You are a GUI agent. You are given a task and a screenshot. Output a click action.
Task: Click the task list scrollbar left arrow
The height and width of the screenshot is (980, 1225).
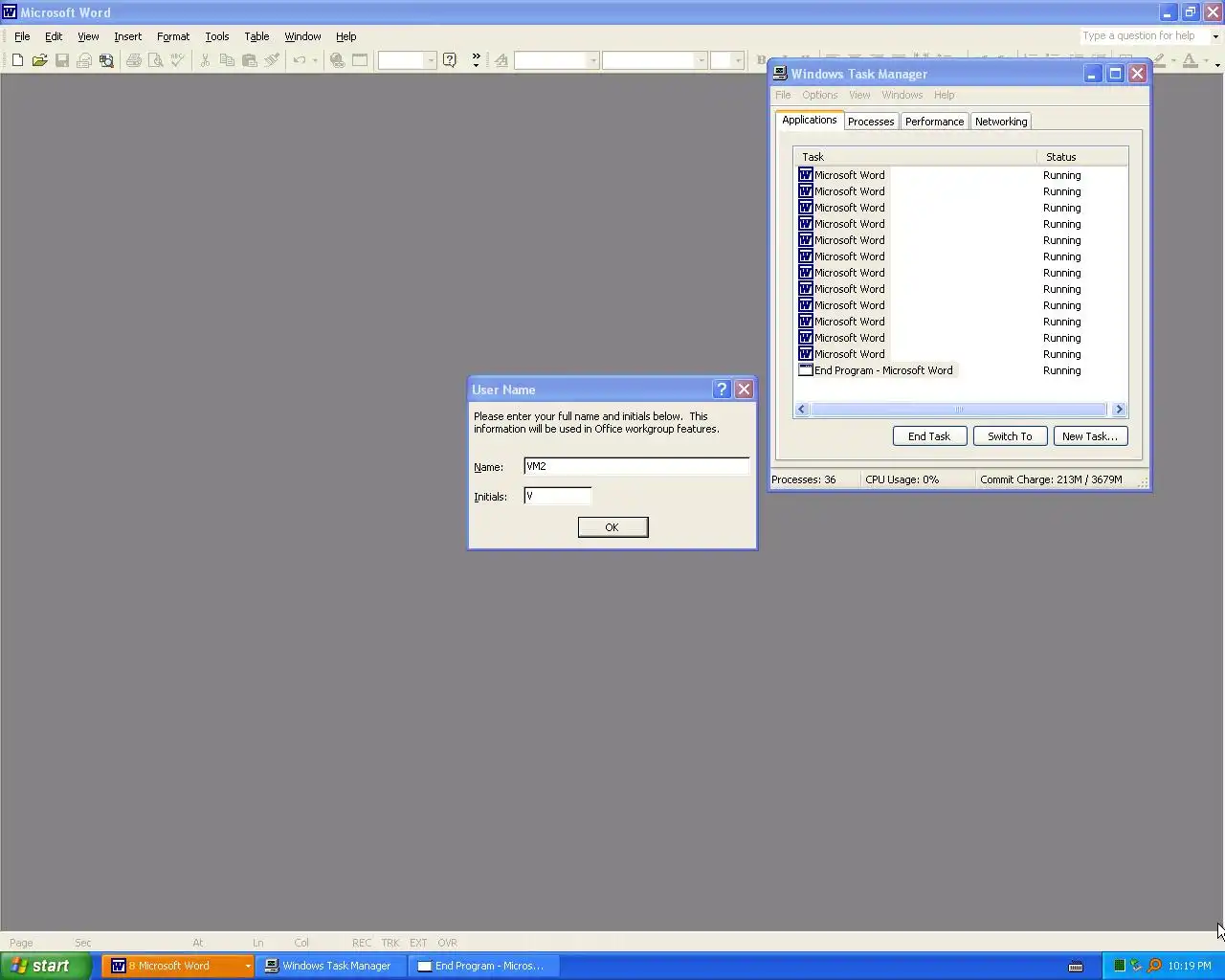[802, 410]
